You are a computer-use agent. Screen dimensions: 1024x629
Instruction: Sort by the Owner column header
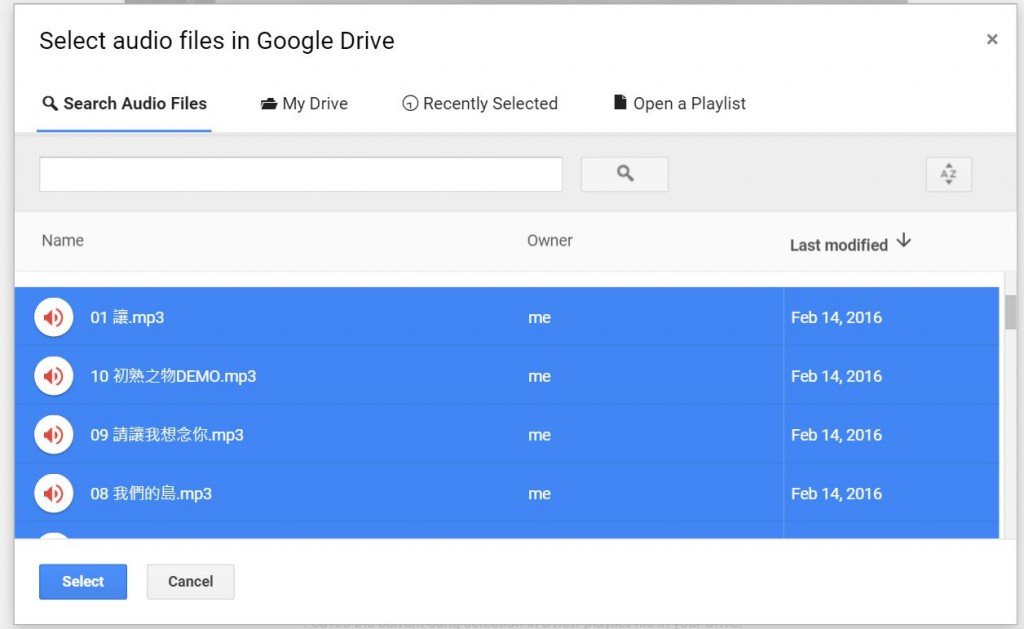click(550, 240)
